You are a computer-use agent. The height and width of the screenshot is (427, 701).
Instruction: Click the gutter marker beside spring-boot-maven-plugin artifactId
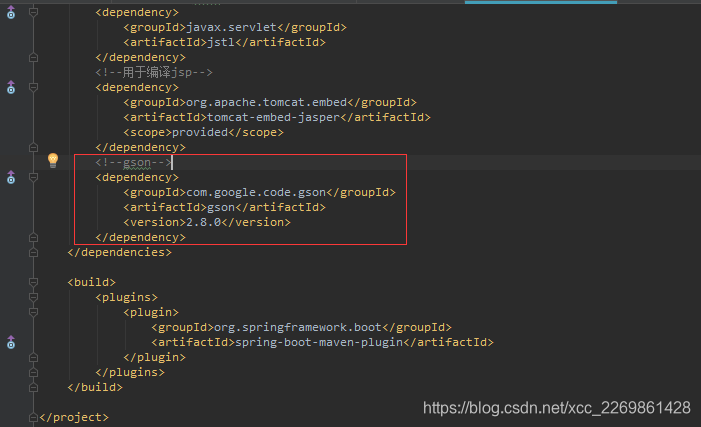(x=11, y=342)
